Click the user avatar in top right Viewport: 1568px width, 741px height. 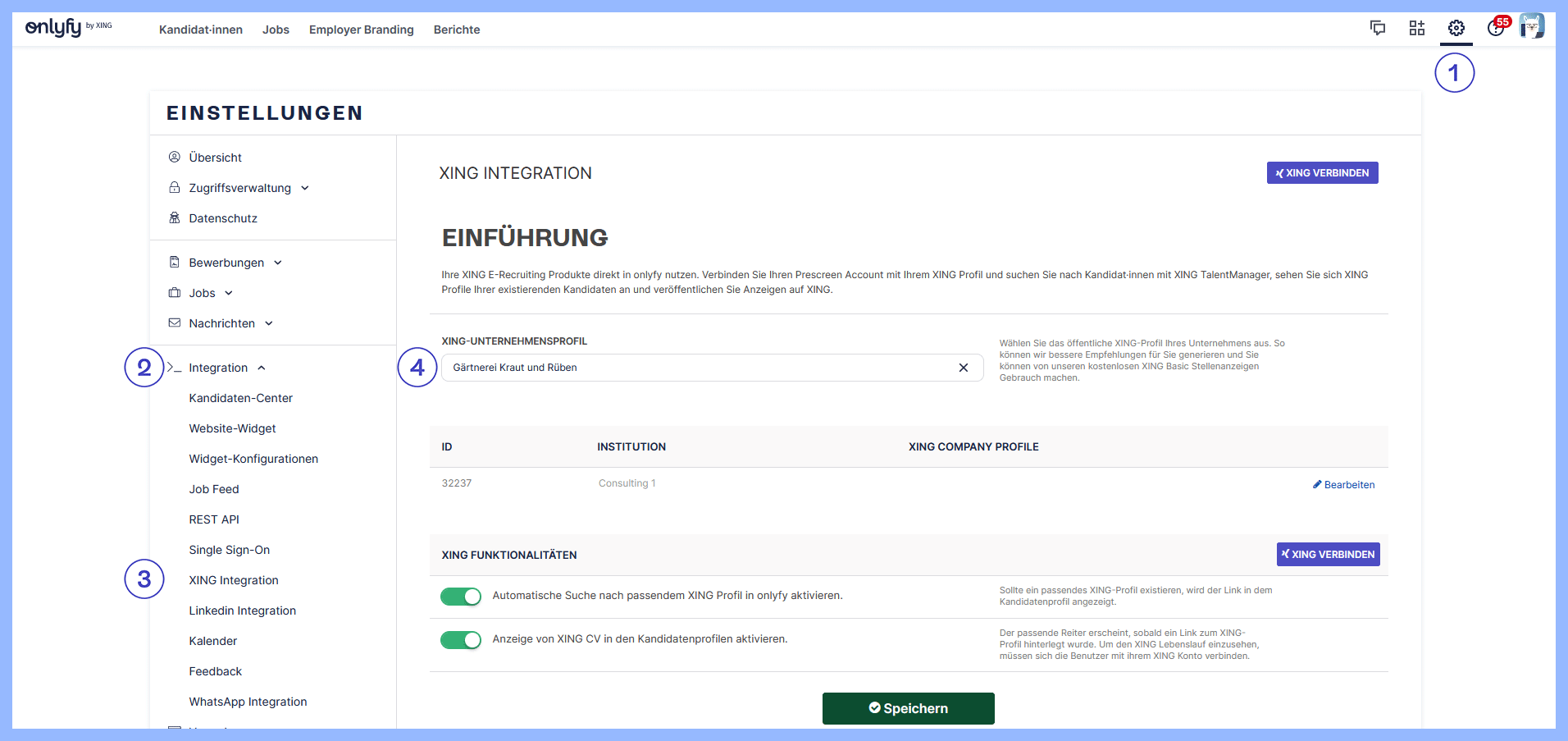1531,26
